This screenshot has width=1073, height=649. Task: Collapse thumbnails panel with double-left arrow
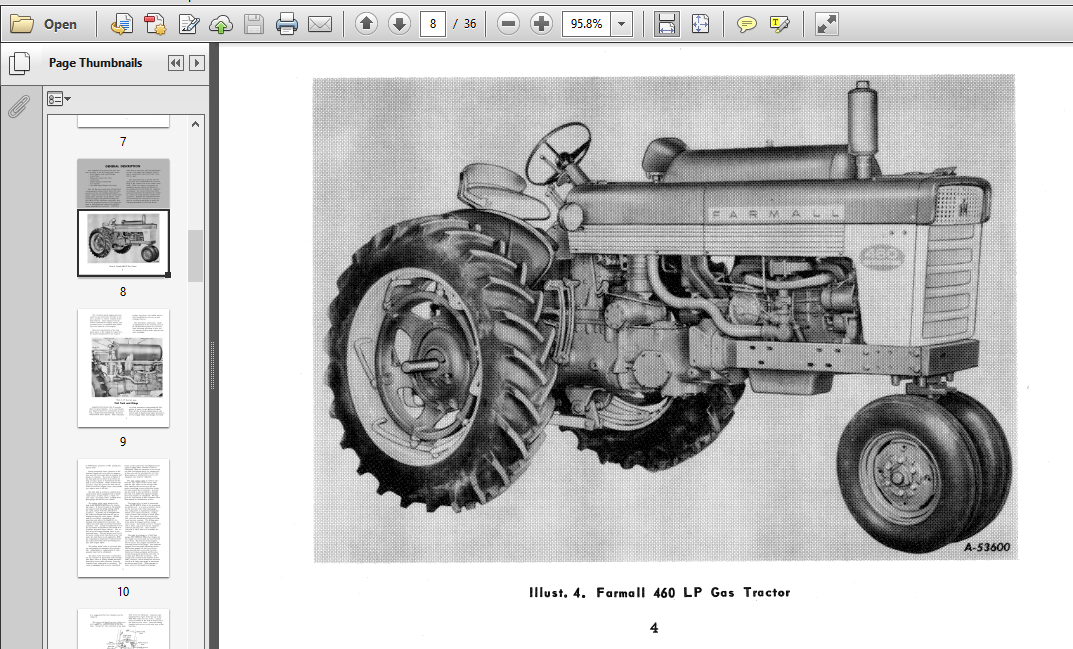pyautogui.click(x=176, y=63)
